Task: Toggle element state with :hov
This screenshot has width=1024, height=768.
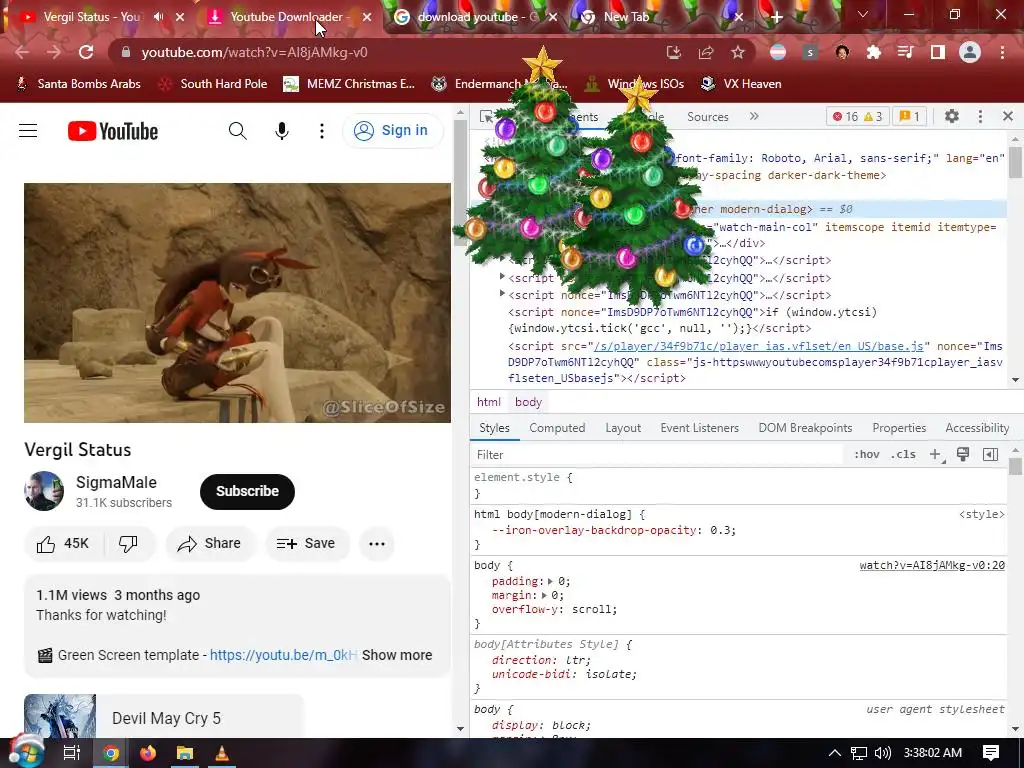Action: (x=867, y=455)
